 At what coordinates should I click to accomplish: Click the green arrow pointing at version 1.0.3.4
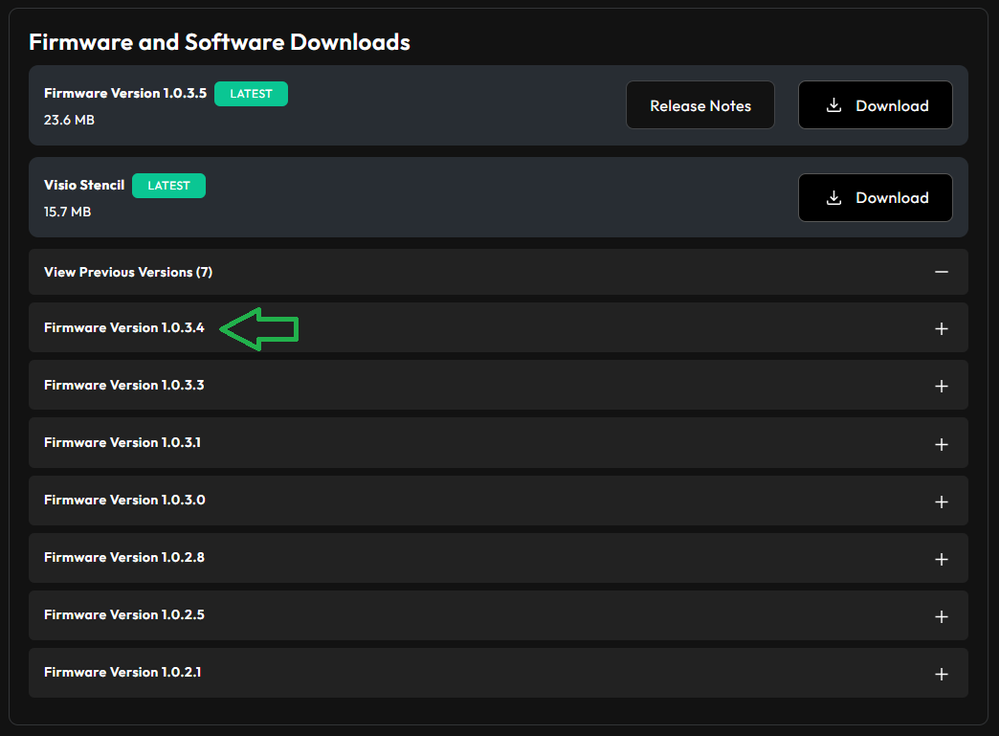click(259, 329)
